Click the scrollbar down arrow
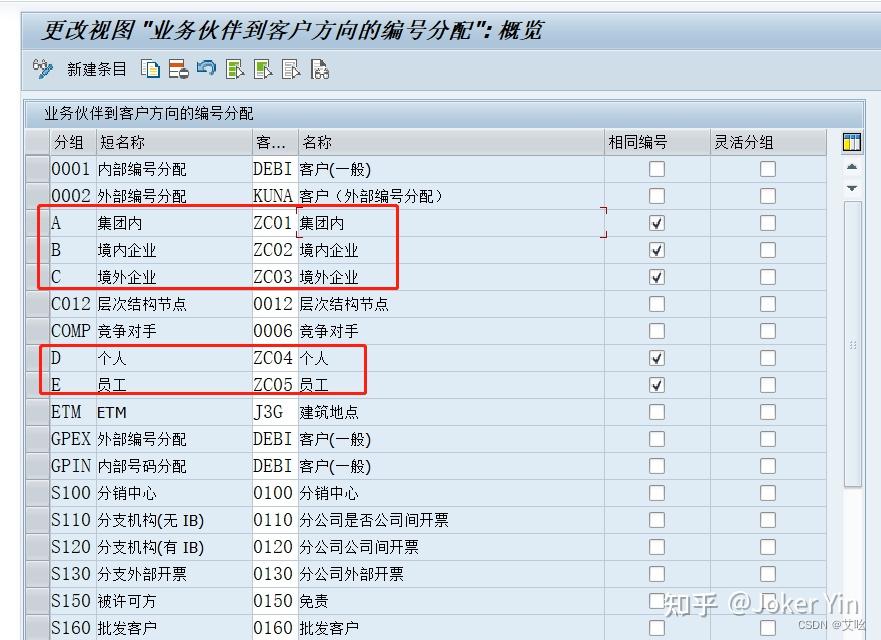The width and height of the screenshot is (881, 640). click(852, 187)
